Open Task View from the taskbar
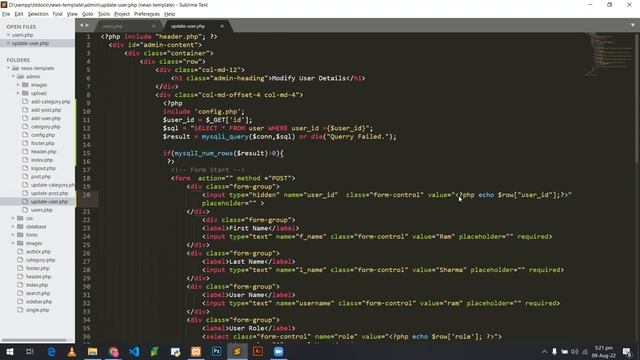This screenshot has width=640, height=360. [29, 351]
